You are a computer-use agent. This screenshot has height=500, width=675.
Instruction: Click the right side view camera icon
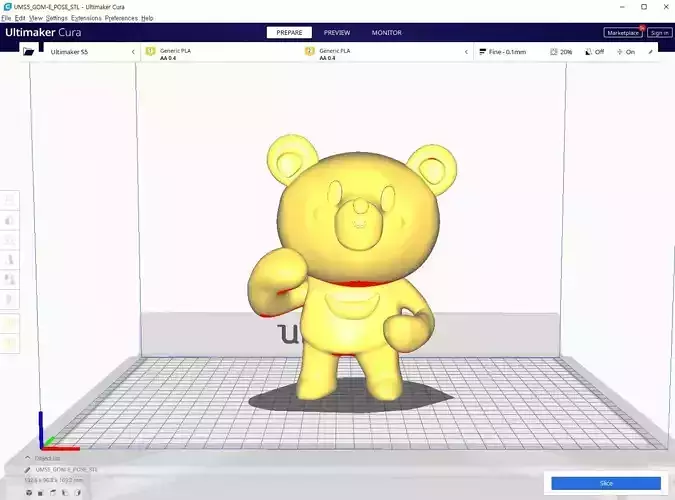[77, 493]
